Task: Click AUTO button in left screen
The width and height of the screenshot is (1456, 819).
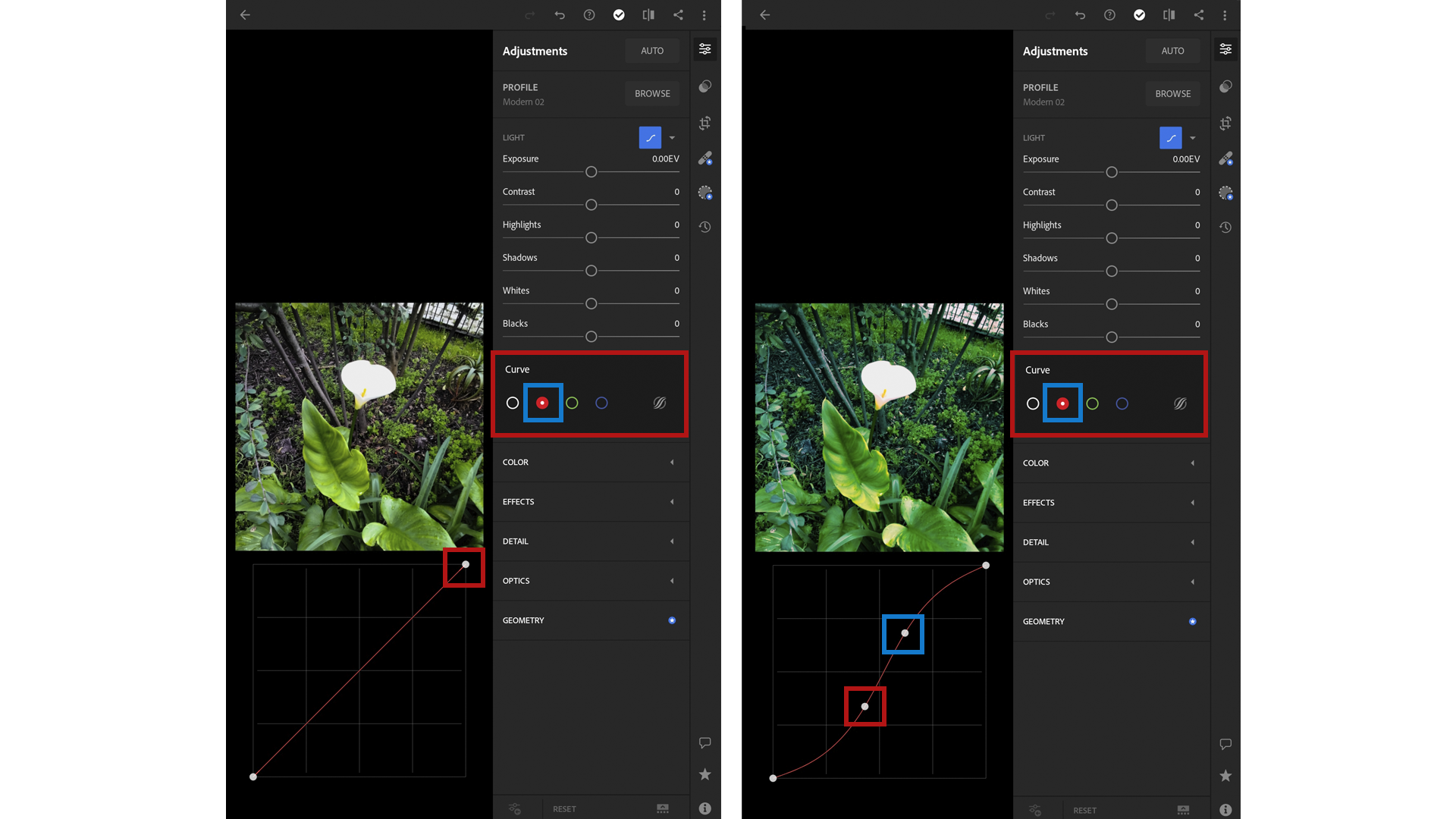Action: (652, 51)
